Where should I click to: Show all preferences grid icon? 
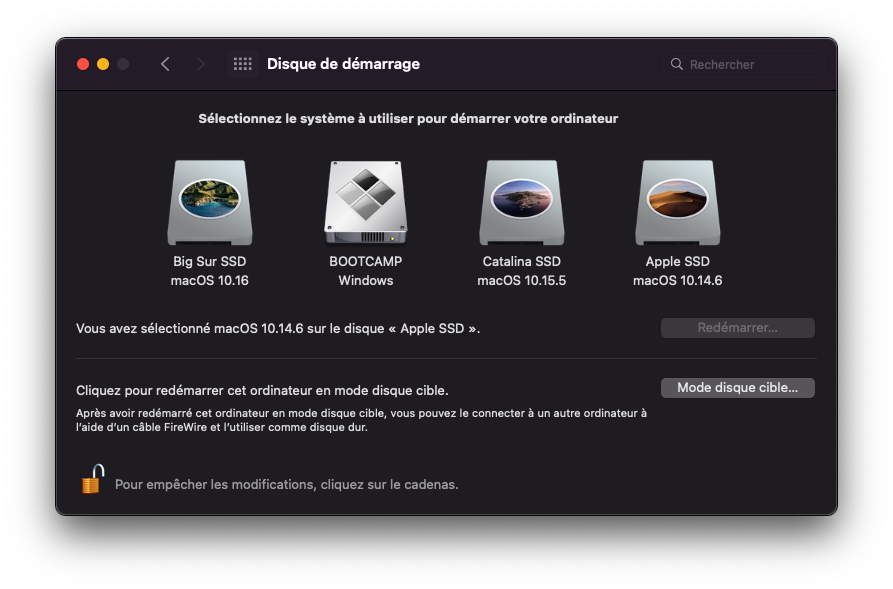tap(243, 64)
